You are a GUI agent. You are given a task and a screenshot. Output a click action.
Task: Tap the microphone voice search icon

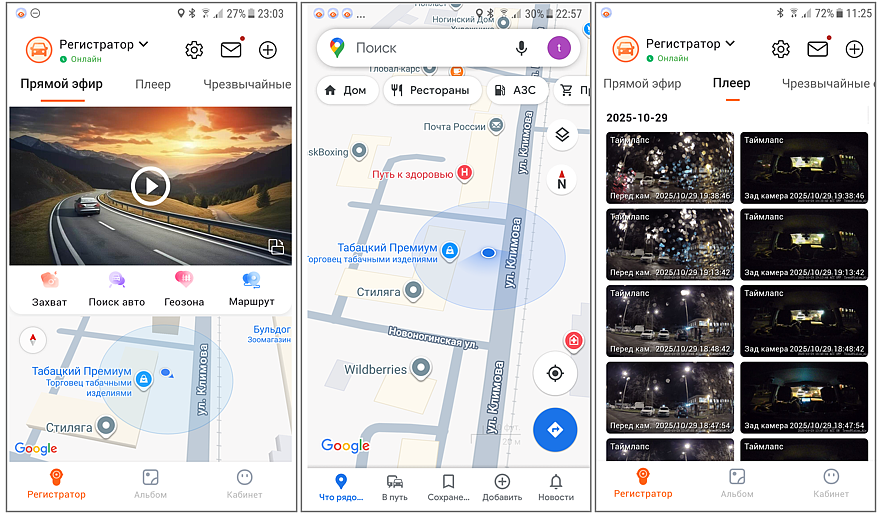pyautogui.click(x=521, y=48)
